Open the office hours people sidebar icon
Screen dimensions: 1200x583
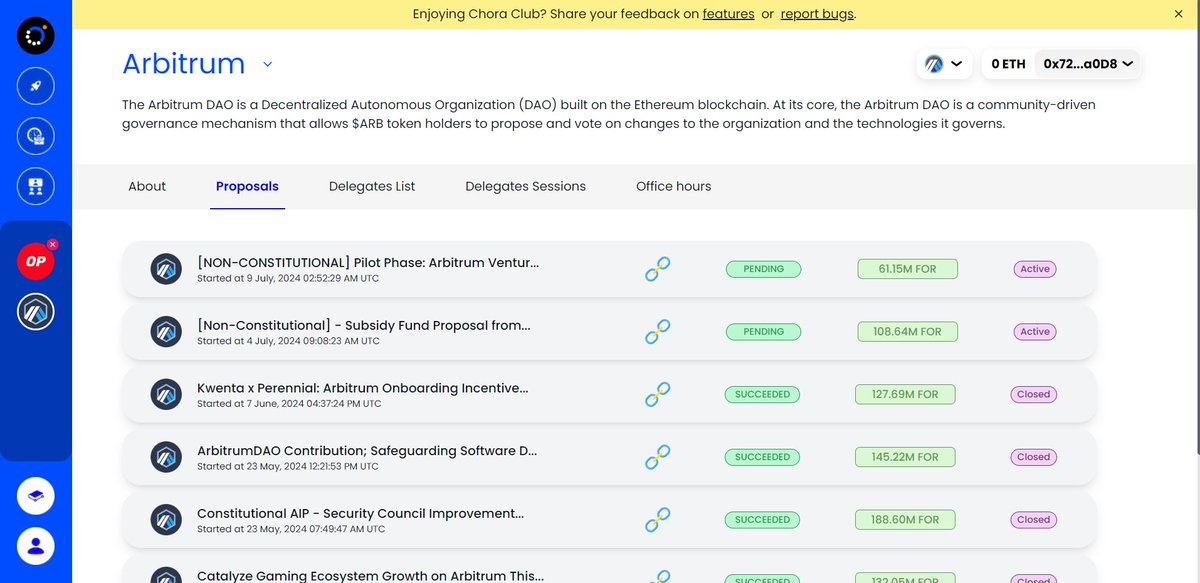coord(36,186)
